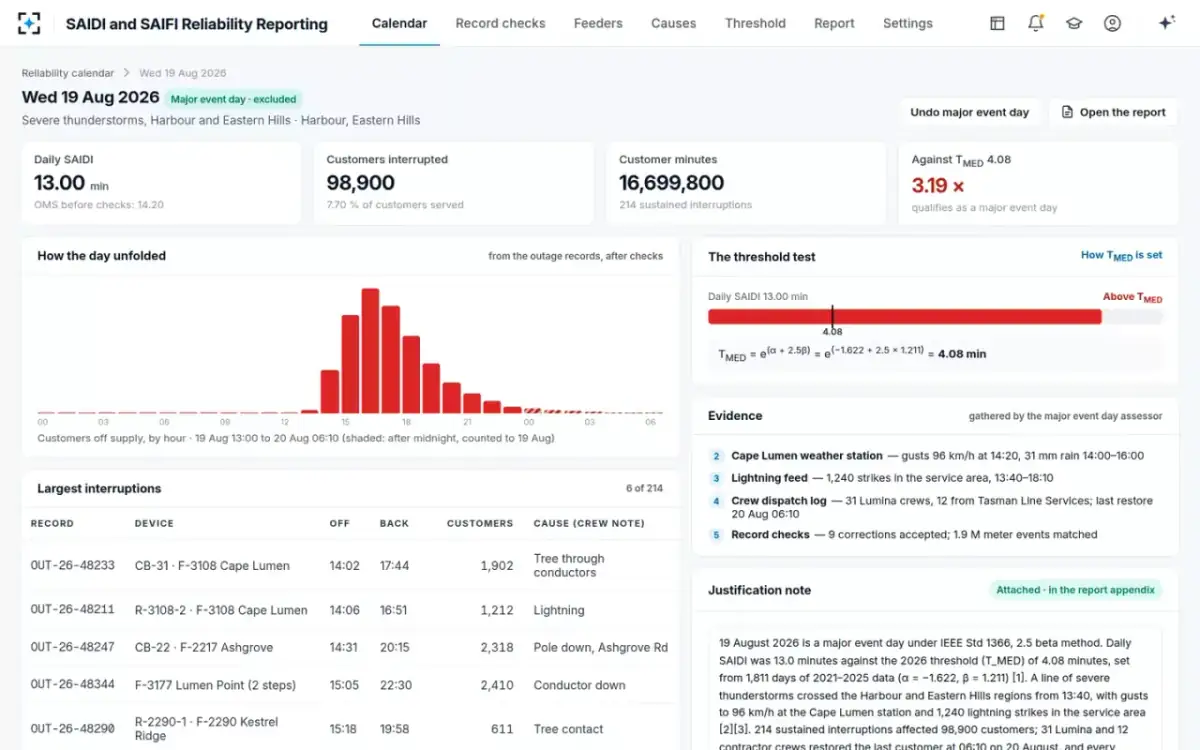Click the Customer minutes 16,699,800 value
Screen dimensions: 1200x750
671,183
